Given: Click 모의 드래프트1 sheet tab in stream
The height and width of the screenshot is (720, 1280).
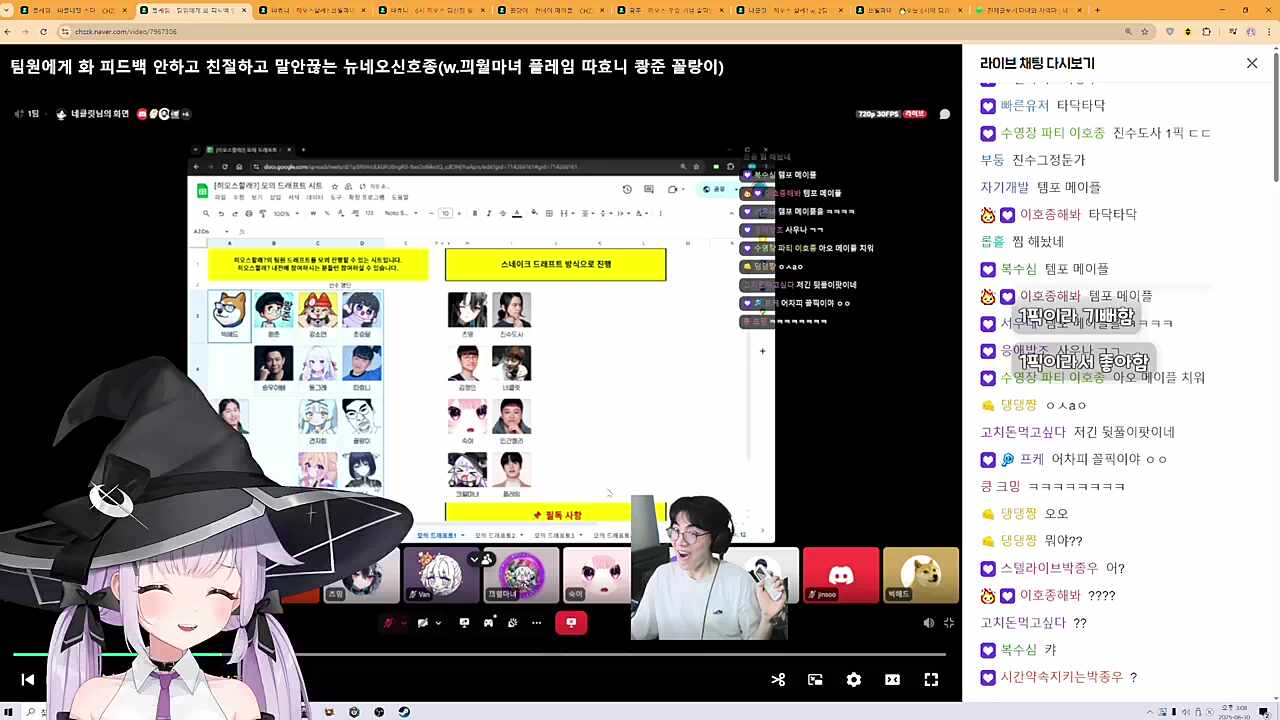Looking at the screenshot, I should (436, 535).
